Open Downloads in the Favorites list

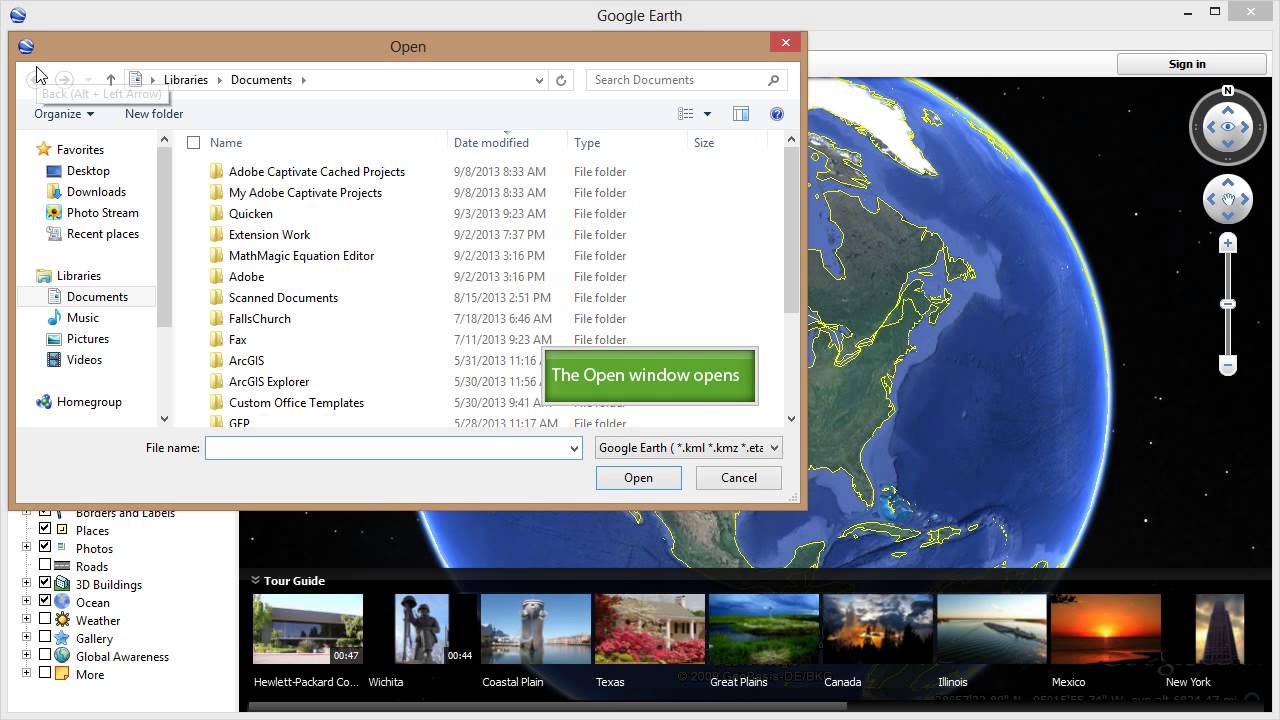click(x=96, y=192)
